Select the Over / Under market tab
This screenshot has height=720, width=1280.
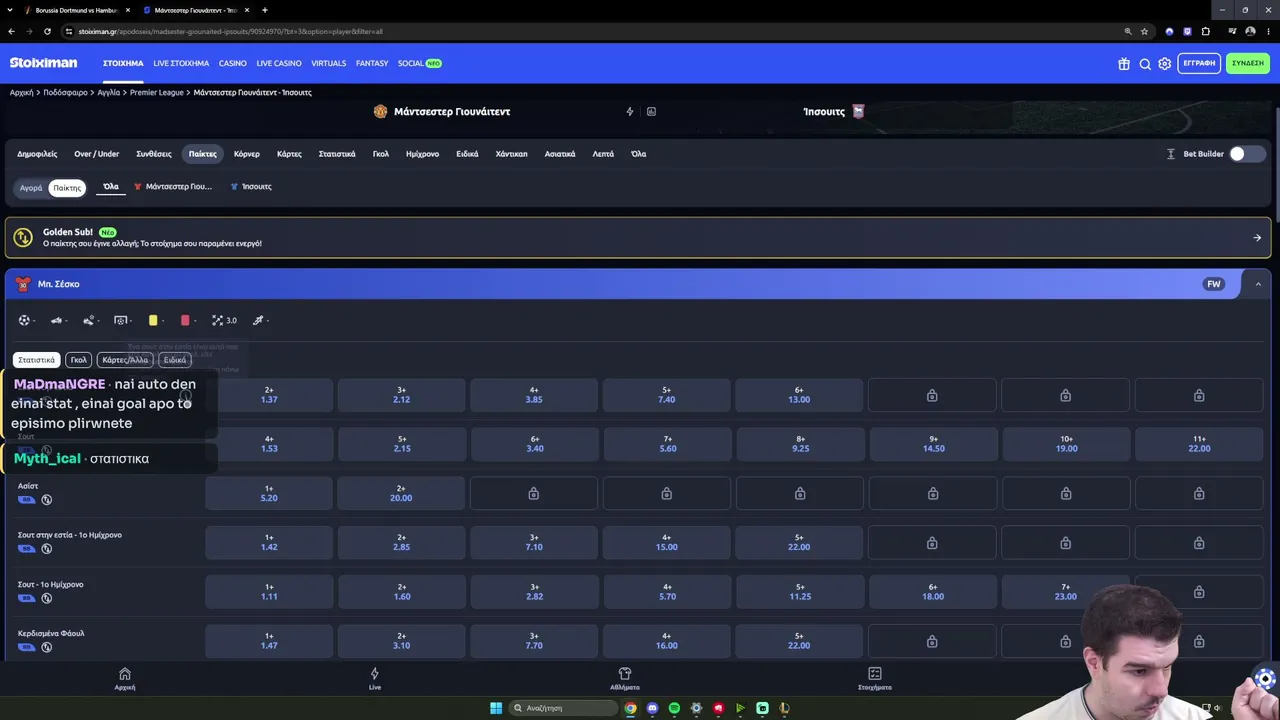pos(97,154)
